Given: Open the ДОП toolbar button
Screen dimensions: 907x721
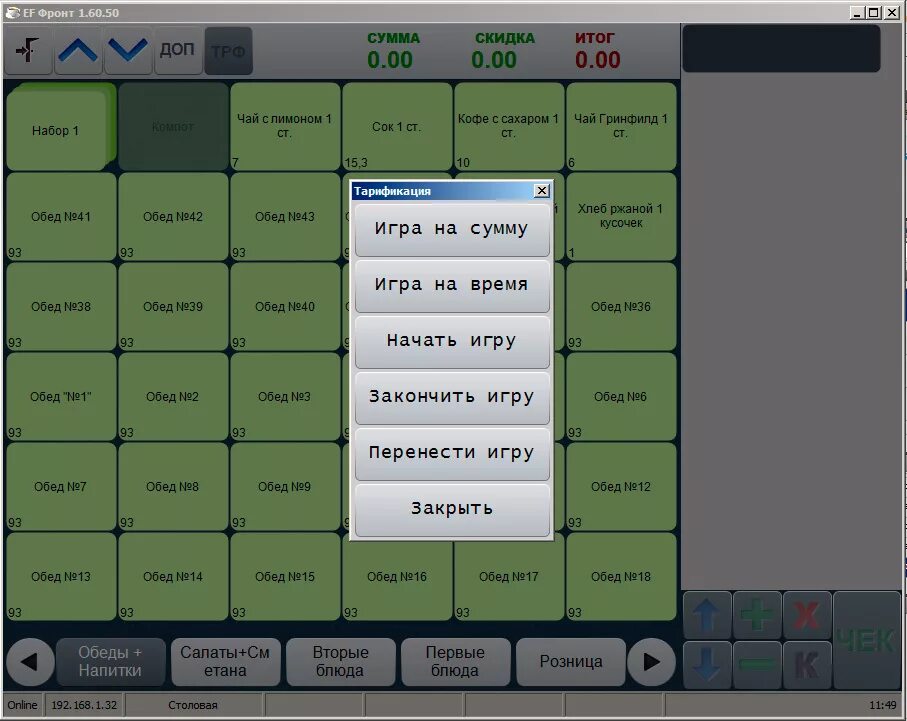Looking at the screenshot, I should (177, 50).
